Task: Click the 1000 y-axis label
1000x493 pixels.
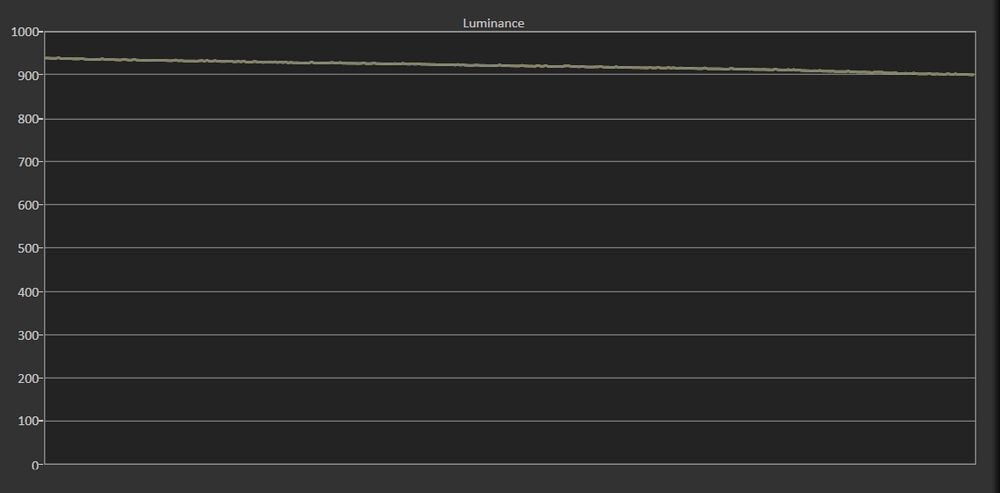Action: point(23,32)
